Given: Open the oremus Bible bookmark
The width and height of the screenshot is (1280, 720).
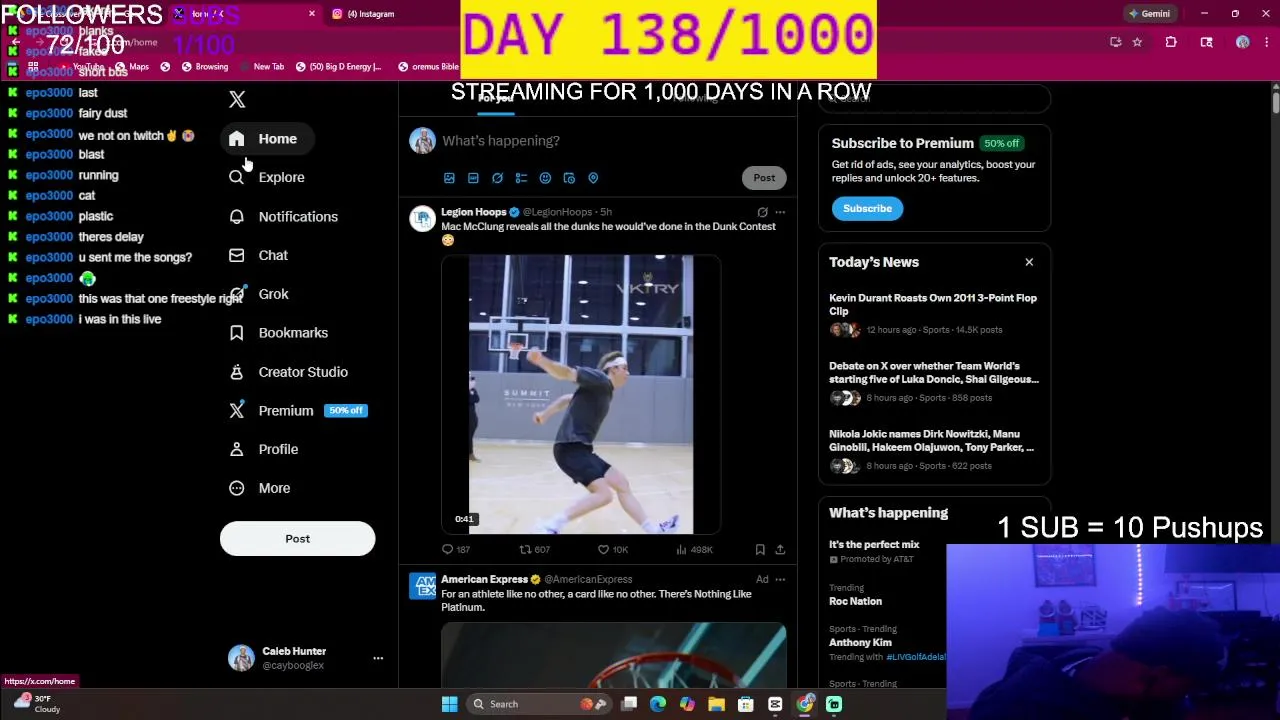Looking at the screenshot, I should 428,67.
